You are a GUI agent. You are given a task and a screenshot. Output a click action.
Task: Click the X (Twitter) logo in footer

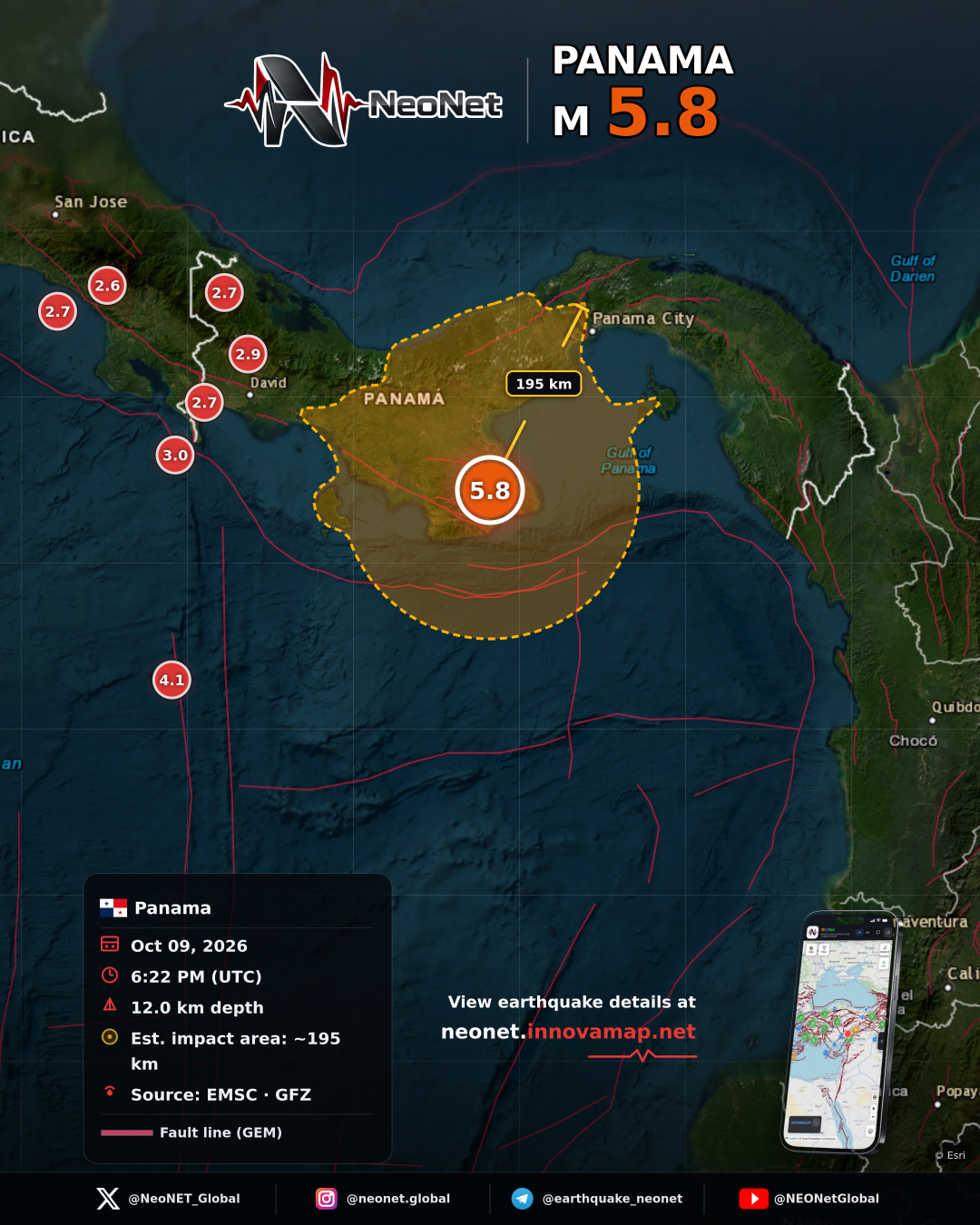pyautogui.click(x=108, y=1199)
